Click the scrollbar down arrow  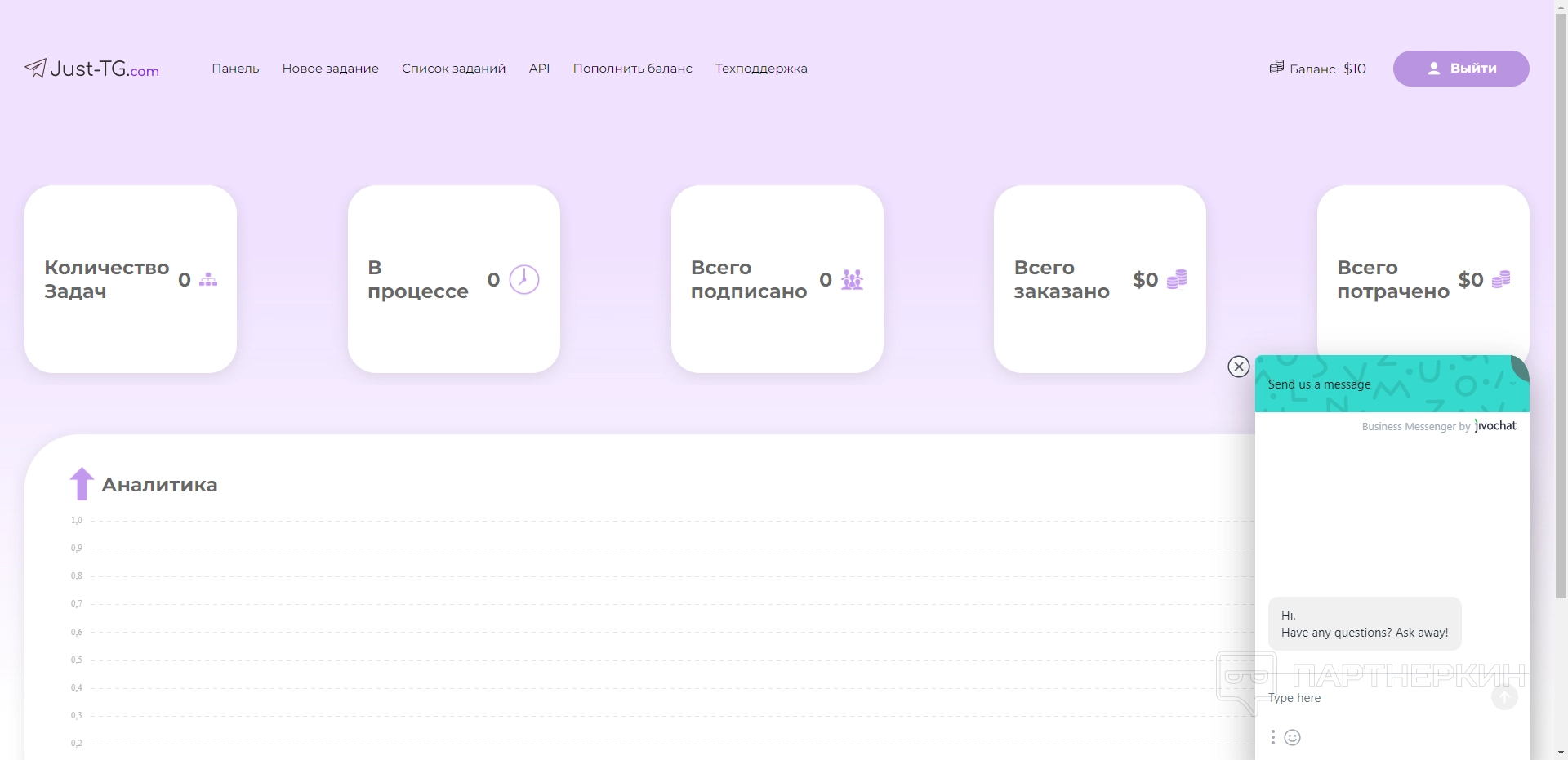click(x=1561, y=753)
